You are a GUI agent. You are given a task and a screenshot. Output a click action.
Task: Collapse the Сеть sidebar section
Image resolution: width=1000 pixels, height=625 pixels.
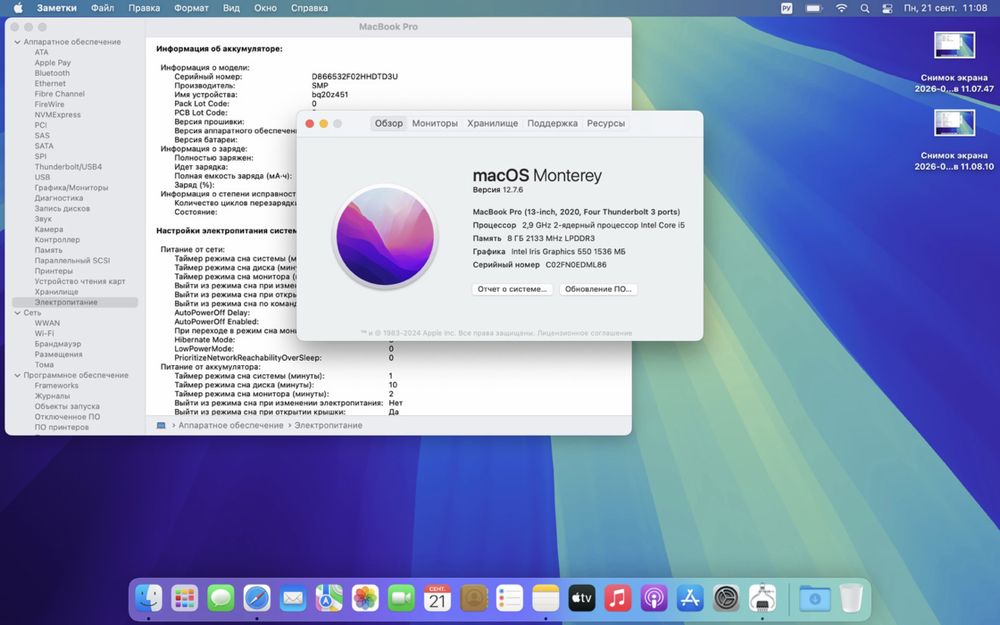pos(17,313)
